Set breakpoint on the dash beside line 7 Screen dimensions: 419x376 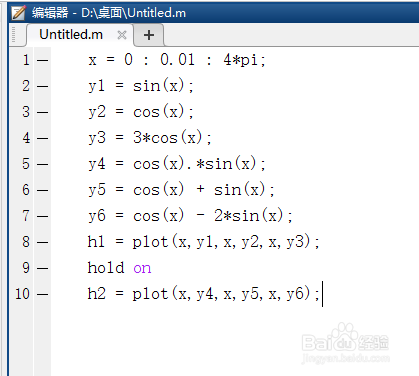point(42,217)
